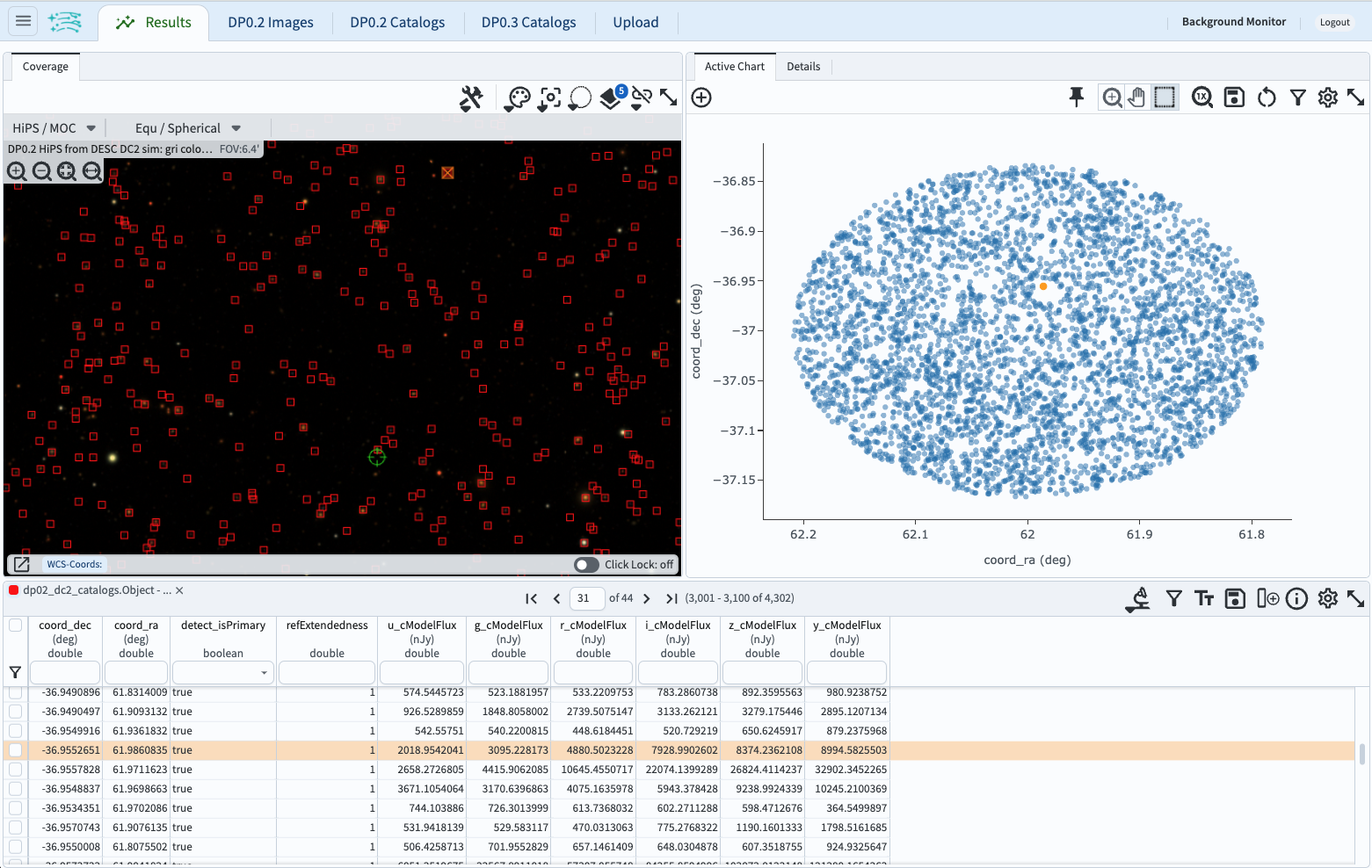Select all rows via header checkbox
Screen dimensions: 1372x868
pos(16,626)
